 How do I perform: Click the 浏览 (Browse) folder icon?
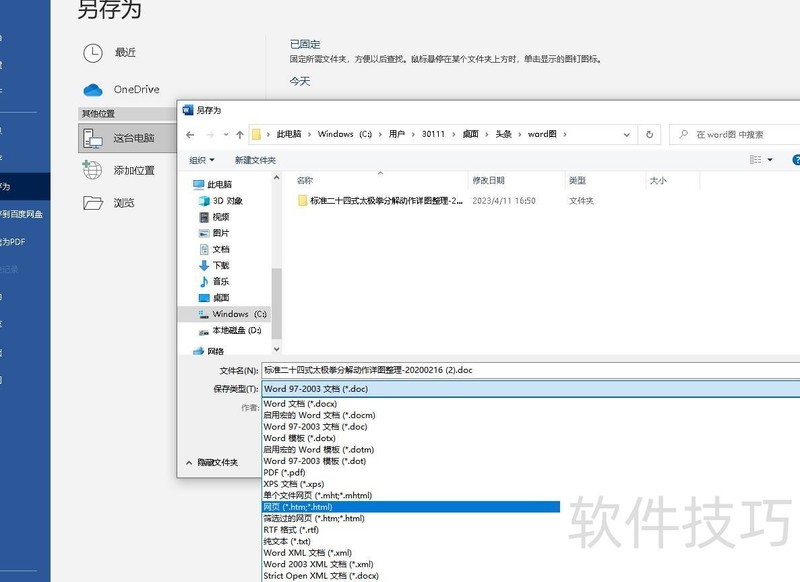point(93,203)
